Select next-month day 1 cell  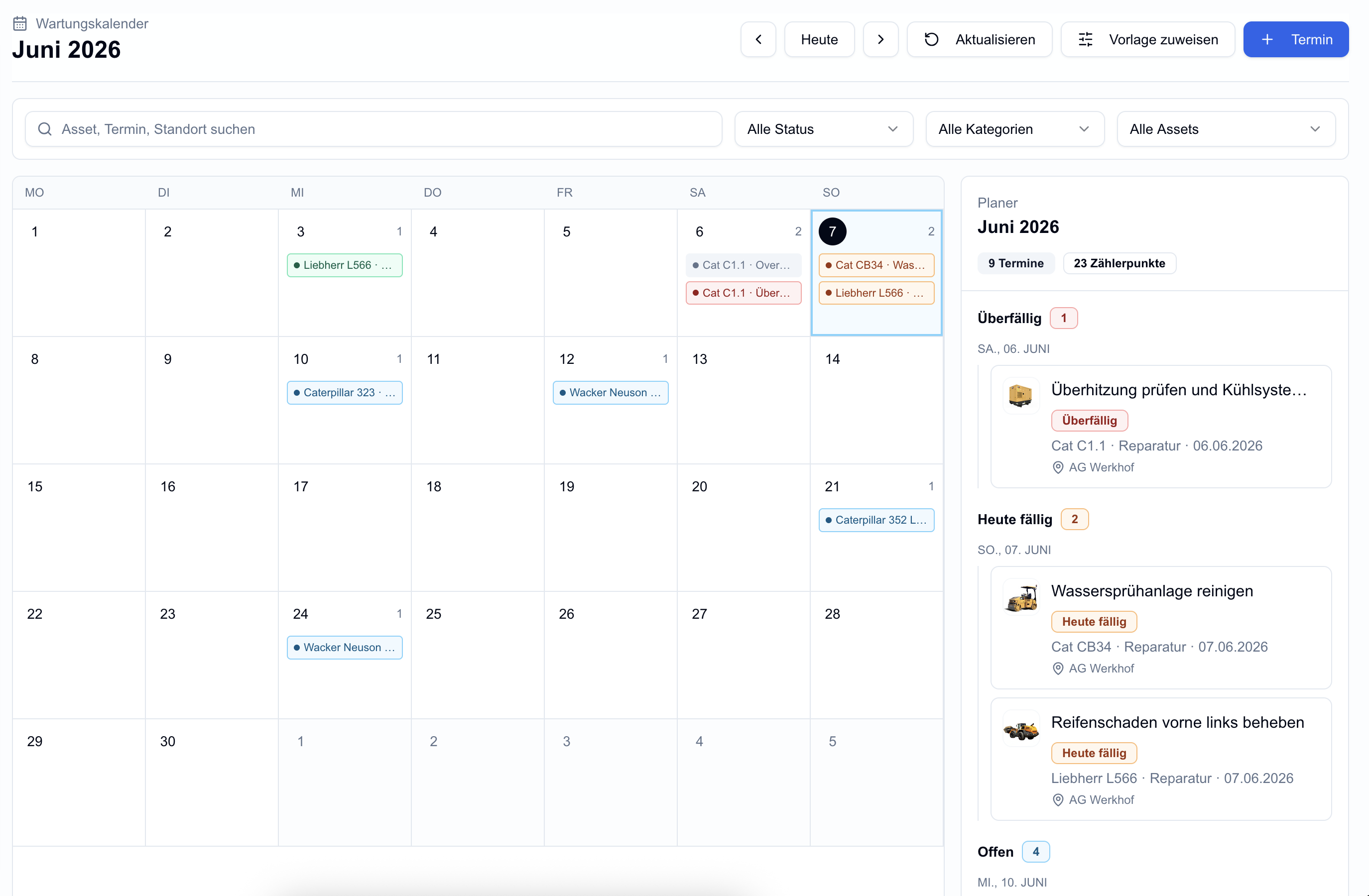click(x=345, y=782)
